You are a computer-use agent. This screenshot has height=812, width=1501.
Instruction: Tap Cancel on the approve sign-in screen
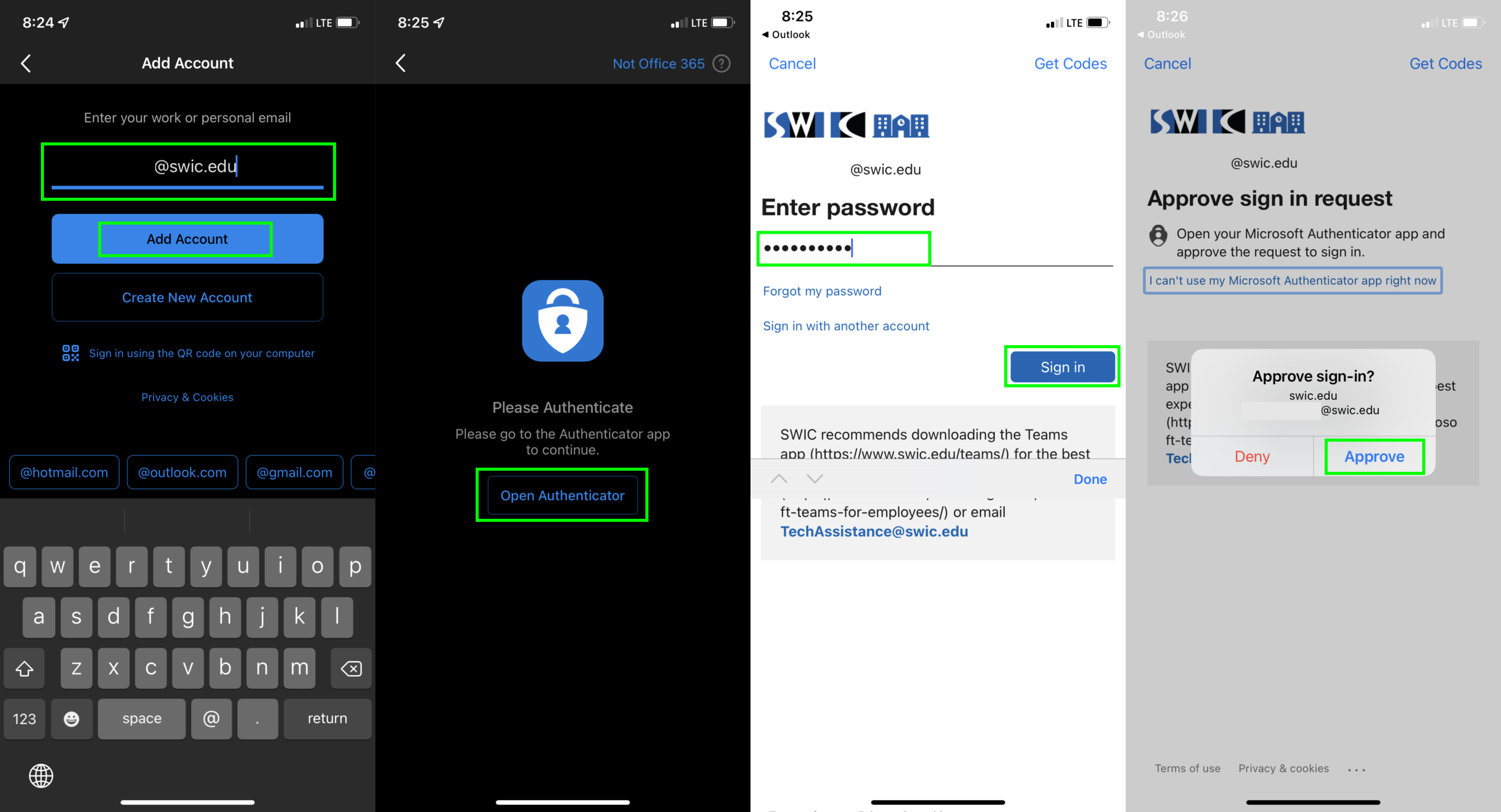tap(1169, 63)
